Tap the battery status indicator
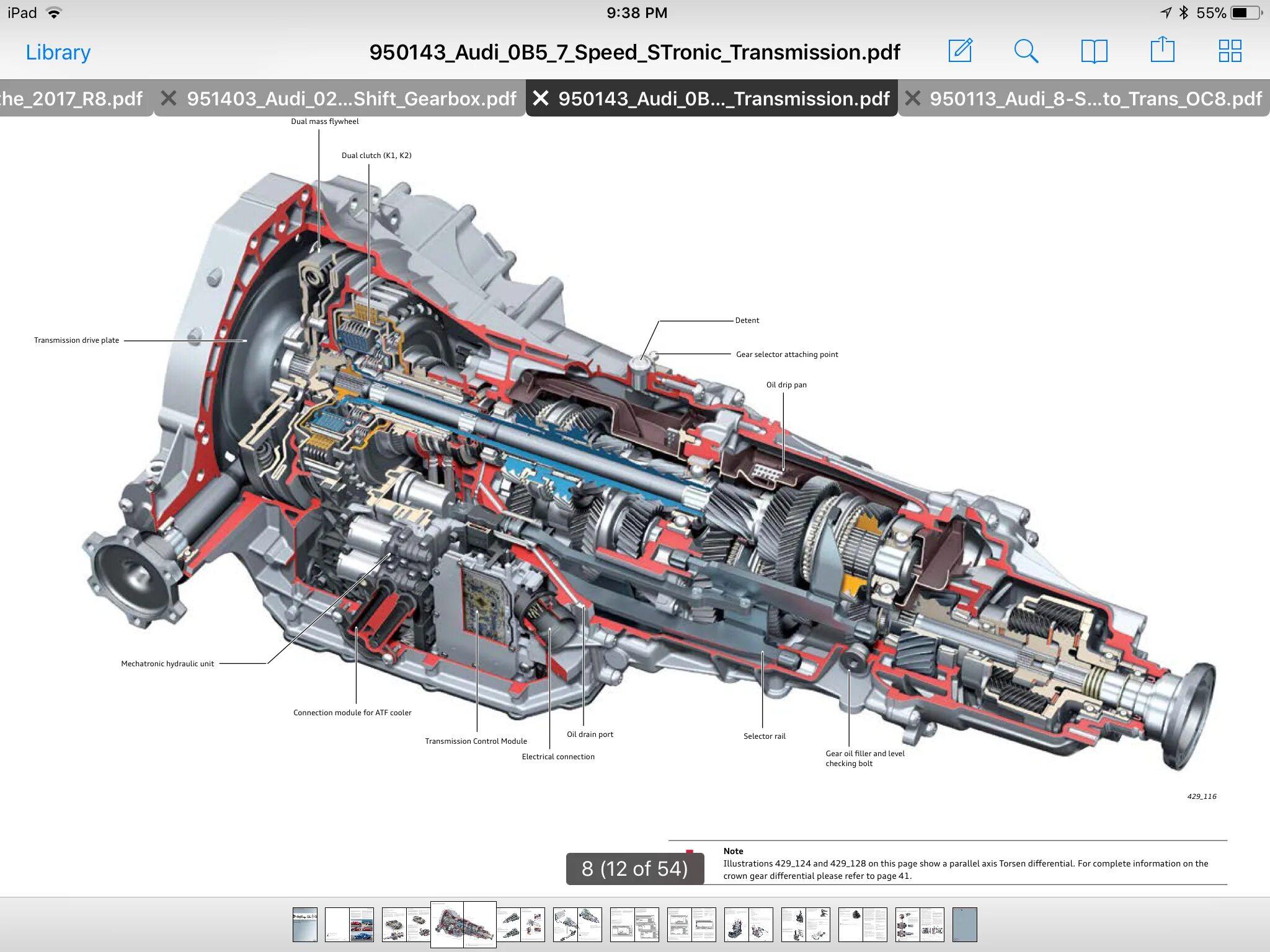Screen dimensions: 1270x952 tap(1245, 12)
